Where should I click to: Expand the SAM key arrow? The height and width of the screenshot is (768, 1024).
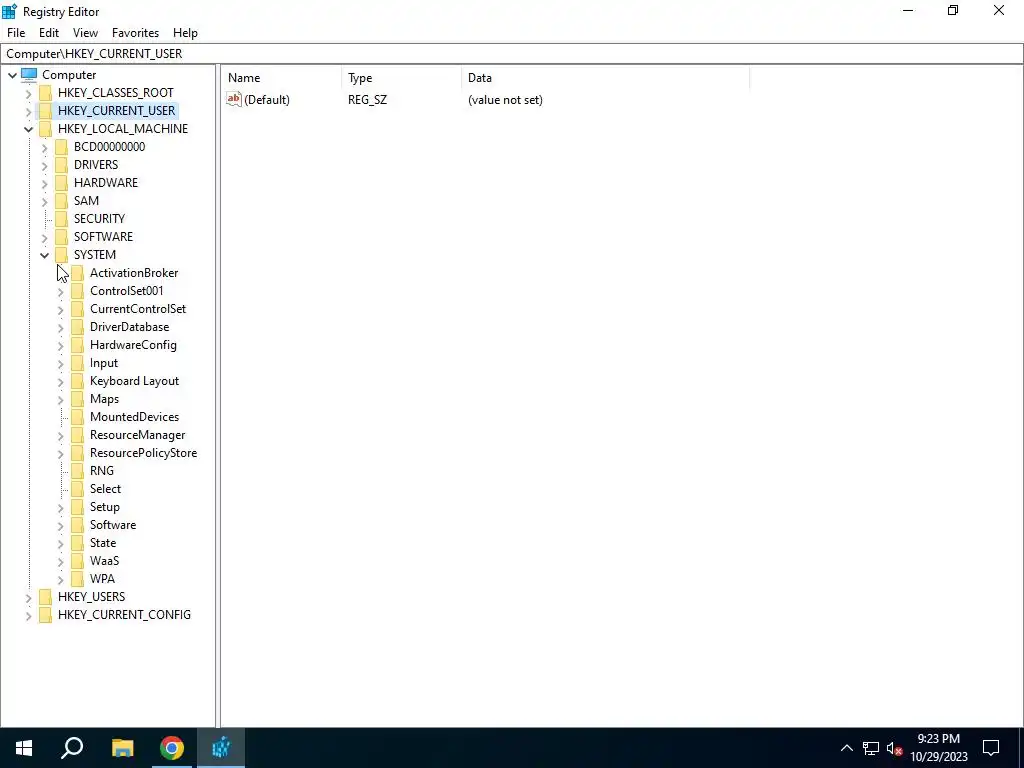click(44, 201)
